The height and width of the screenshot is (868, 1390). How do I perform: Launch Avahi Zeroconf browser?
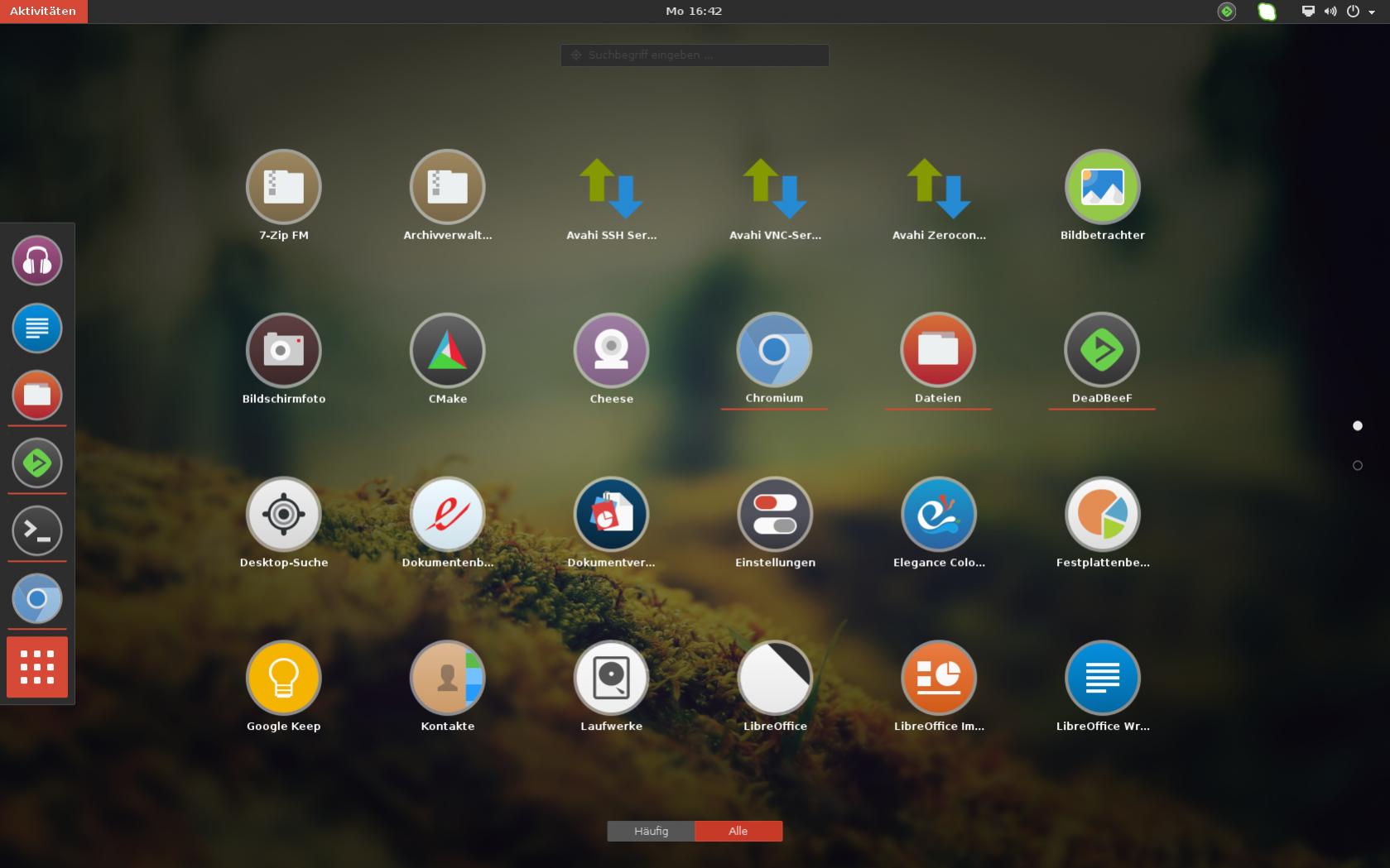click(x=939, y=188)
